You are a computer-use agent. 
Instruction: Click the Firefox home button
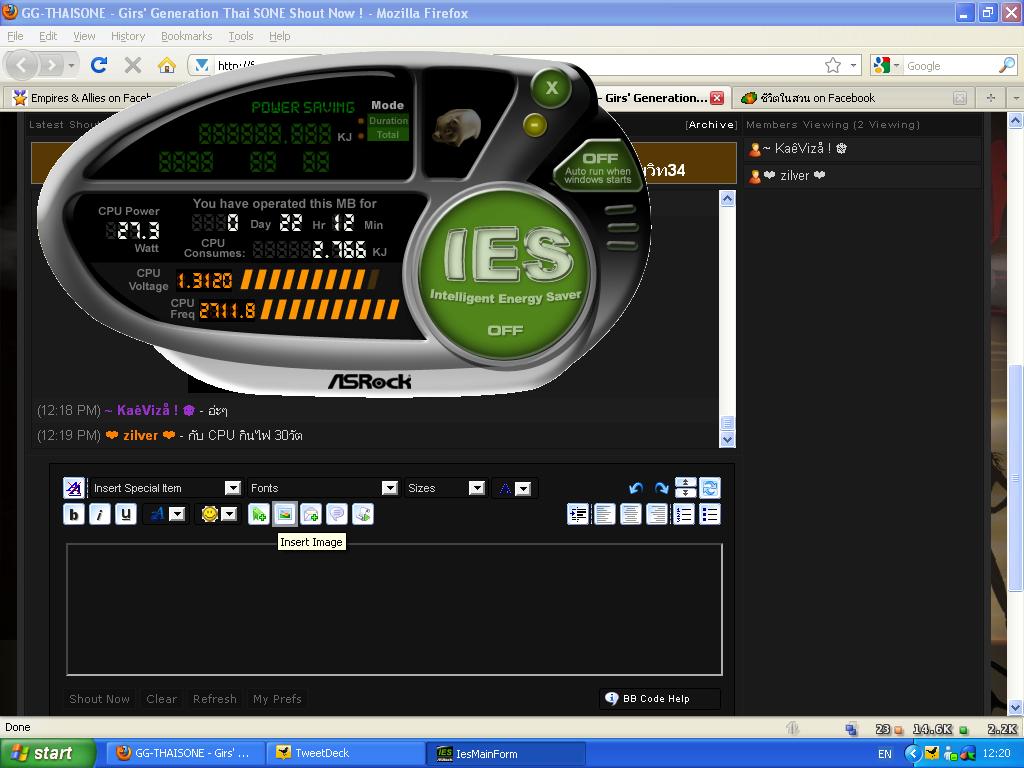(167, 65)
